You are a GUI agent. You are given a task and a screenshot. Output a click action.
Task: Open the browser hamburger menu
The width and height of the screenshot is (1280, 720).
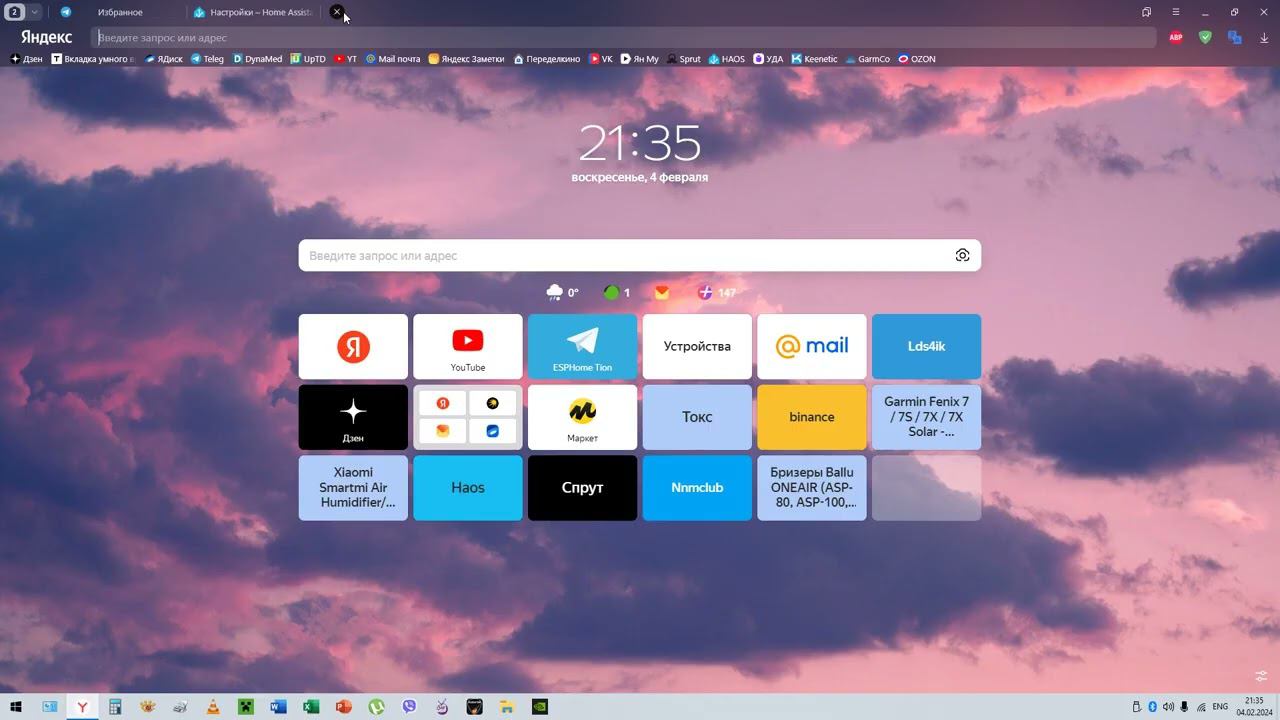coord(1176,12)
